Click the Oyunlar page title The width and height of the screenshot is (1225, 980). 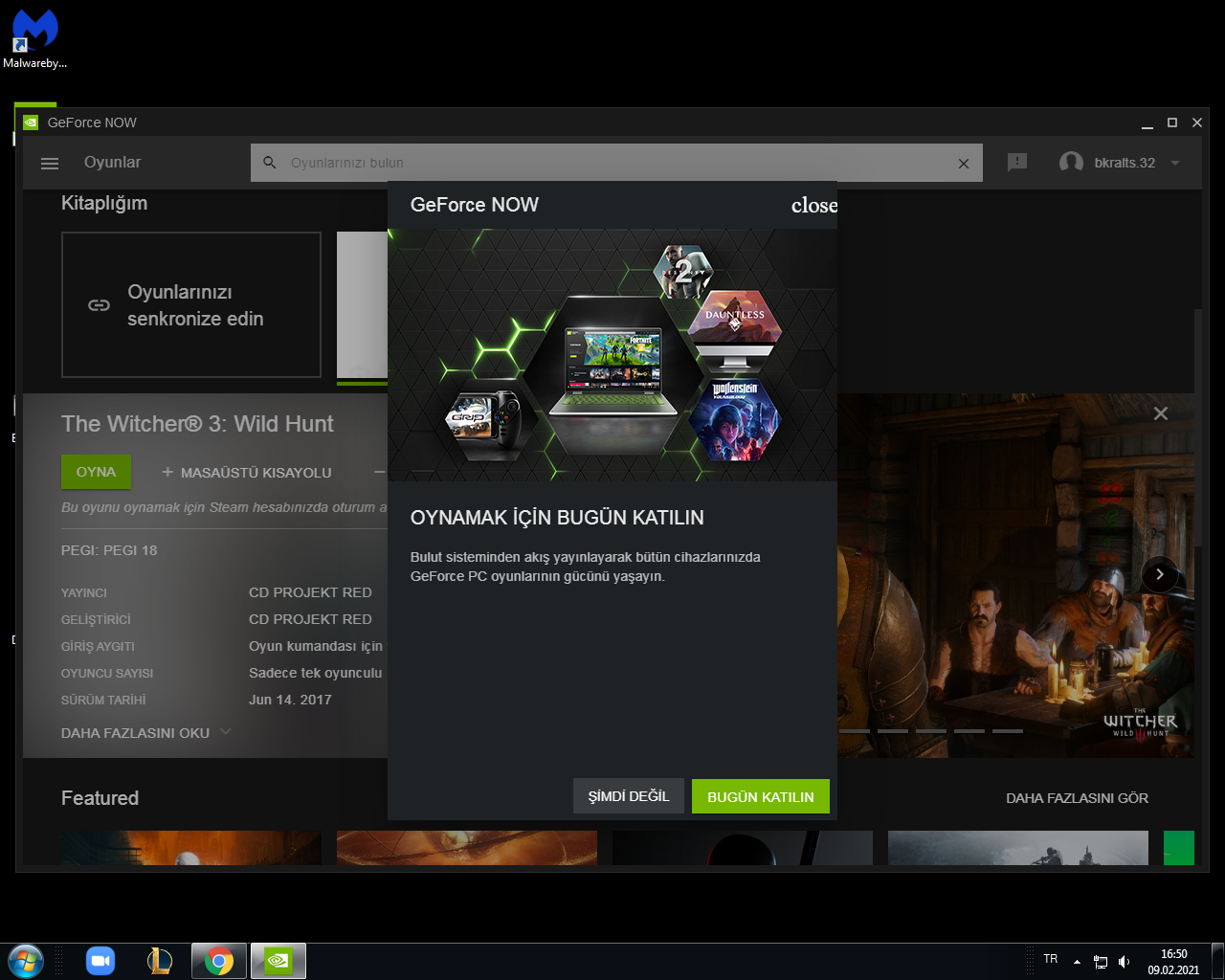[112, 163]
